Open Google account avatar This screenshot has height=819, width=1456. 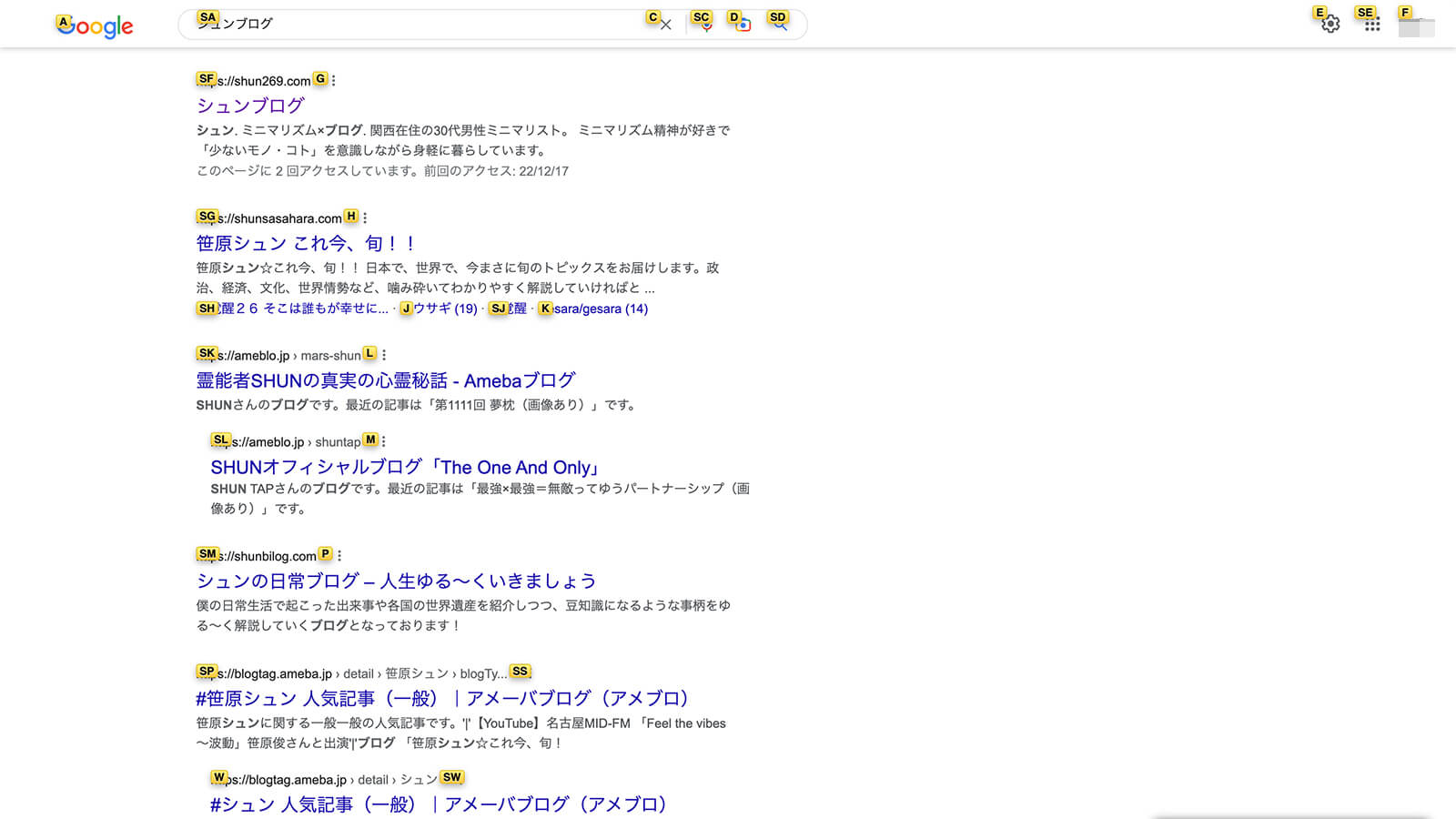[1416, 26]
